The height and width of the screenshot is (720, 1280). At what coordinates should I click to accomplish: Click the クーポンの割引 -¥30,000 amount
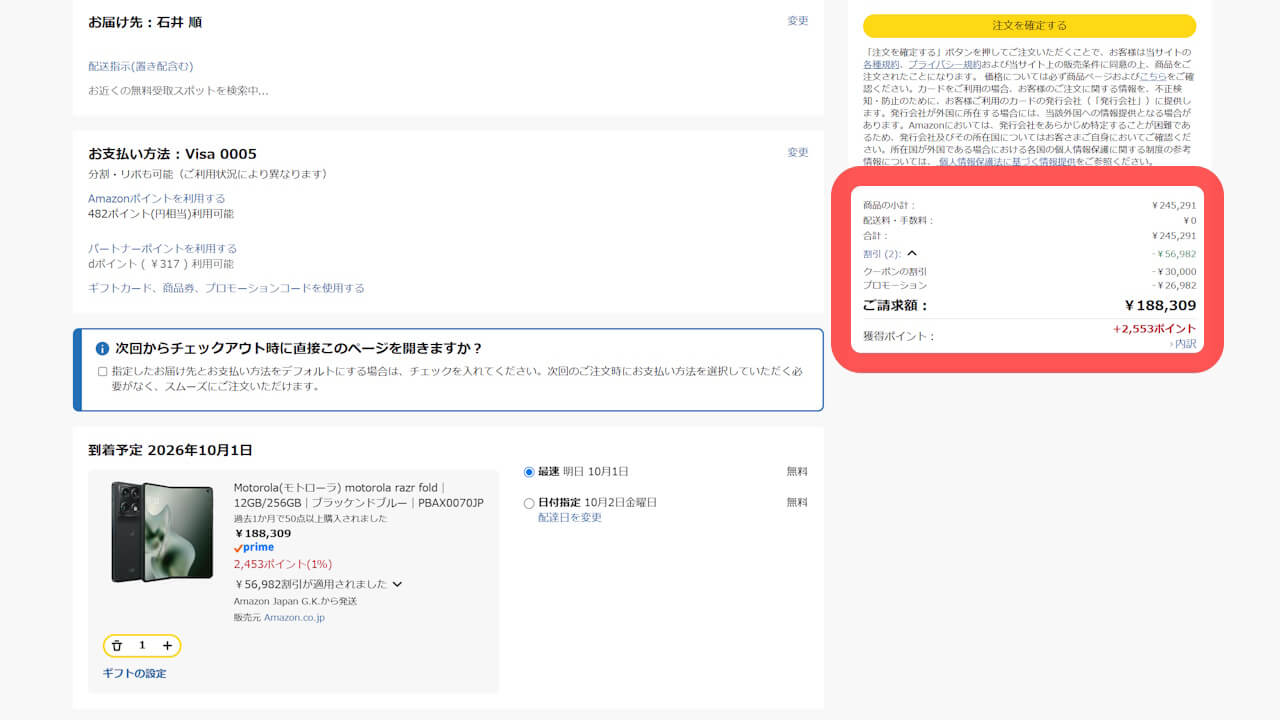tap(1174, 271)
